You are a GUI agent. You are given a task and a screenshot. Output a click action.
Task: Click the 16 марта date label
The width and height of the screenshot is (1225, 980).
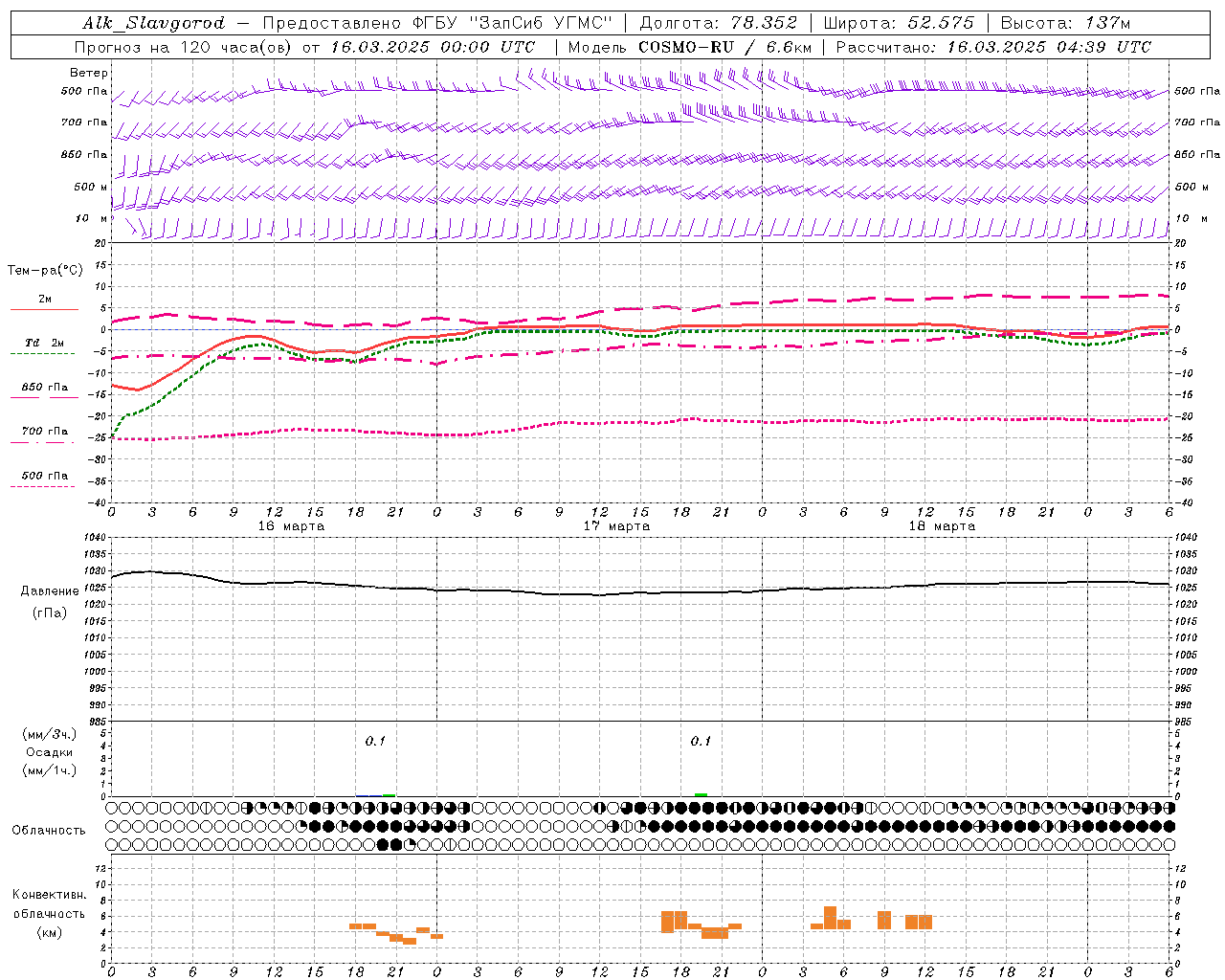(291, 526)
